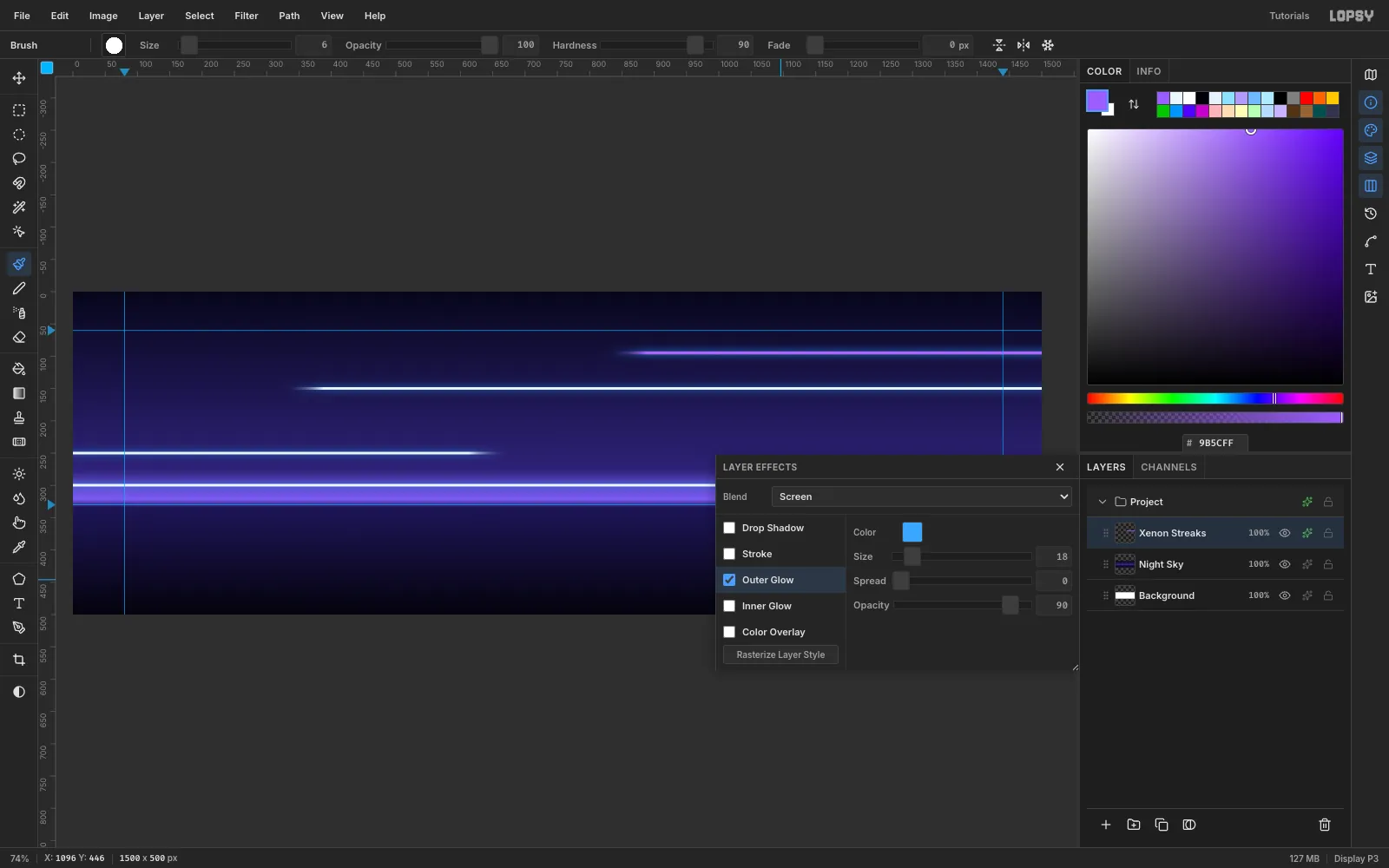
Task: Create a new layer group
Action: pos(1134,825)
